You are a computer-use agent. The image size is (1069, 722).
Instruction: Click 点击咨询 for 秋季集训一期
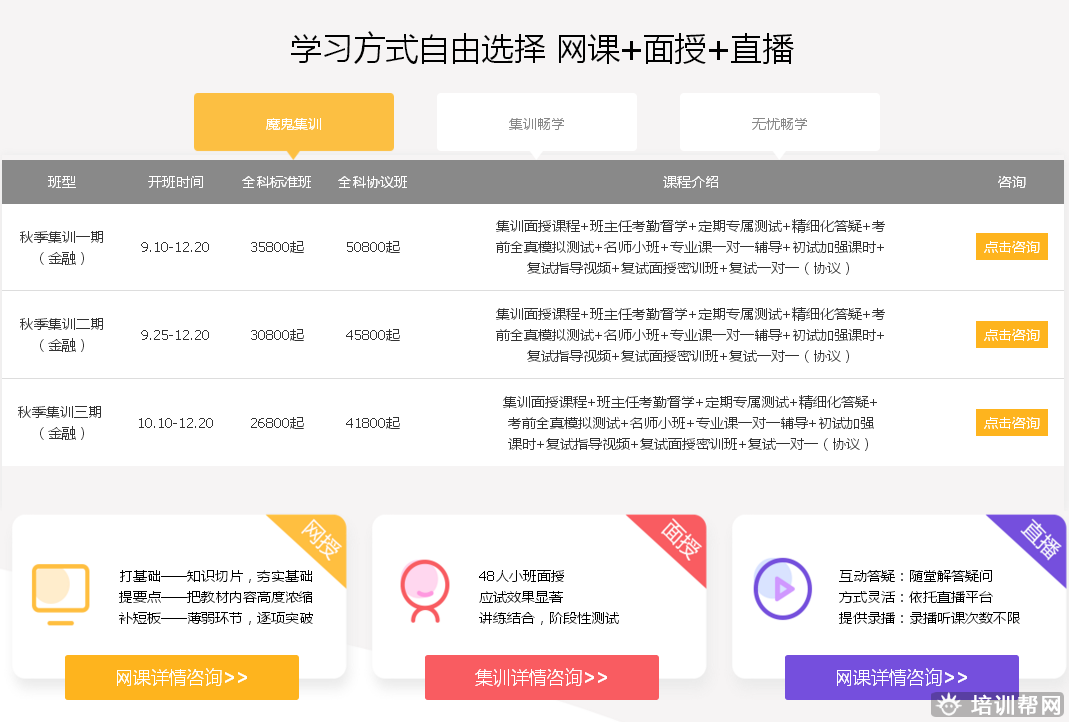click(1011, 247)
